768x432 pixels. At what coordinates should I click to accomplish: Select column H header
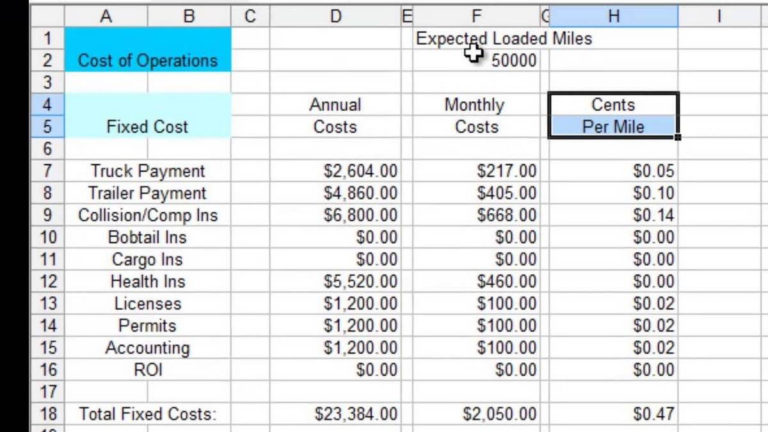coord(613,16)
